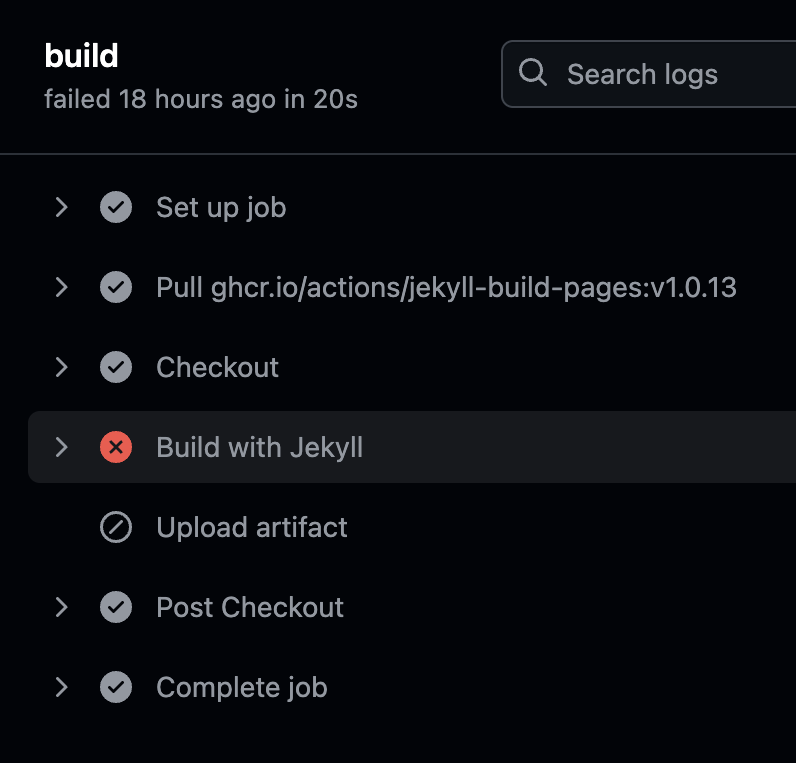The height and width of the screenshot is (763, 796).
Task: Click the red failure icon for Build with Jekyll
Action: pyautogui.click(x=116, y=447)
